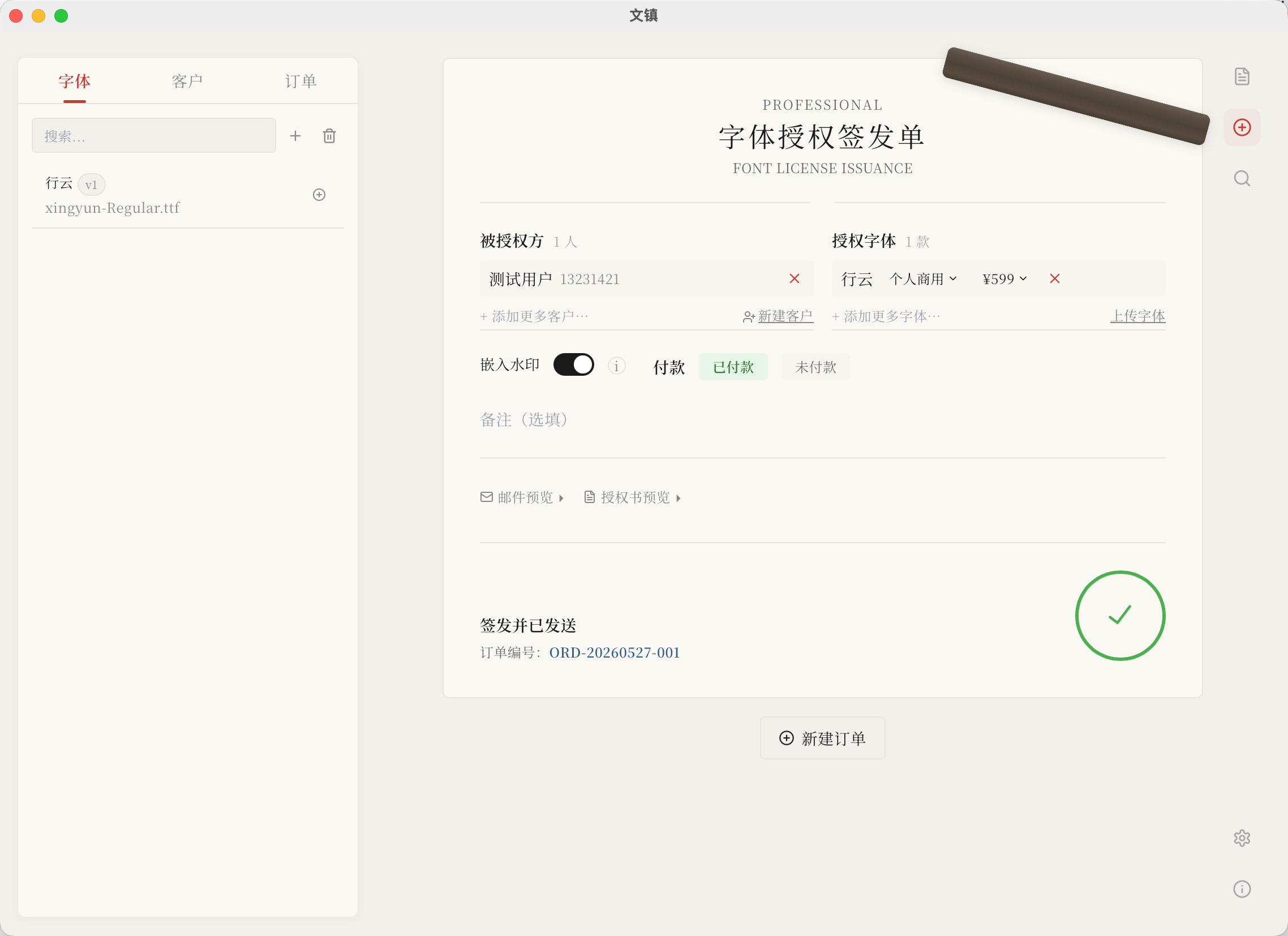The height and width of the screenshot is (936, 1288).
Task: Select 行云 xingyun-Regular.ttf font row
Action: pos(187,195)
